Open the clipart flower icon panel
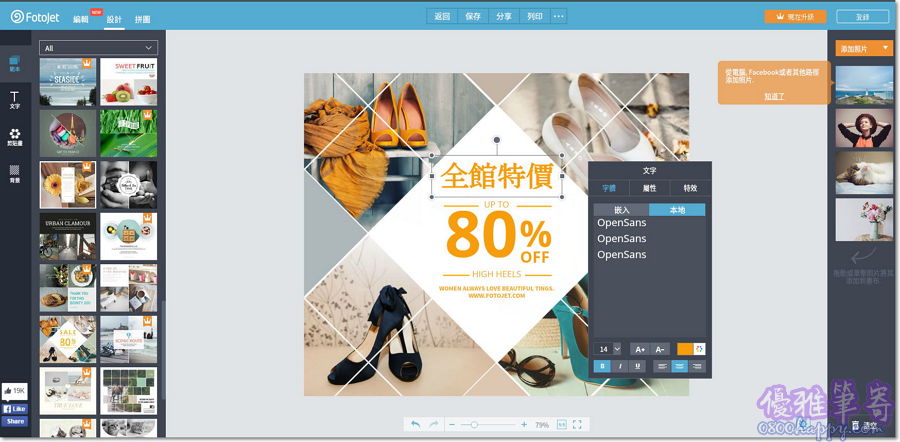900x442 pixels. [15, 136]
